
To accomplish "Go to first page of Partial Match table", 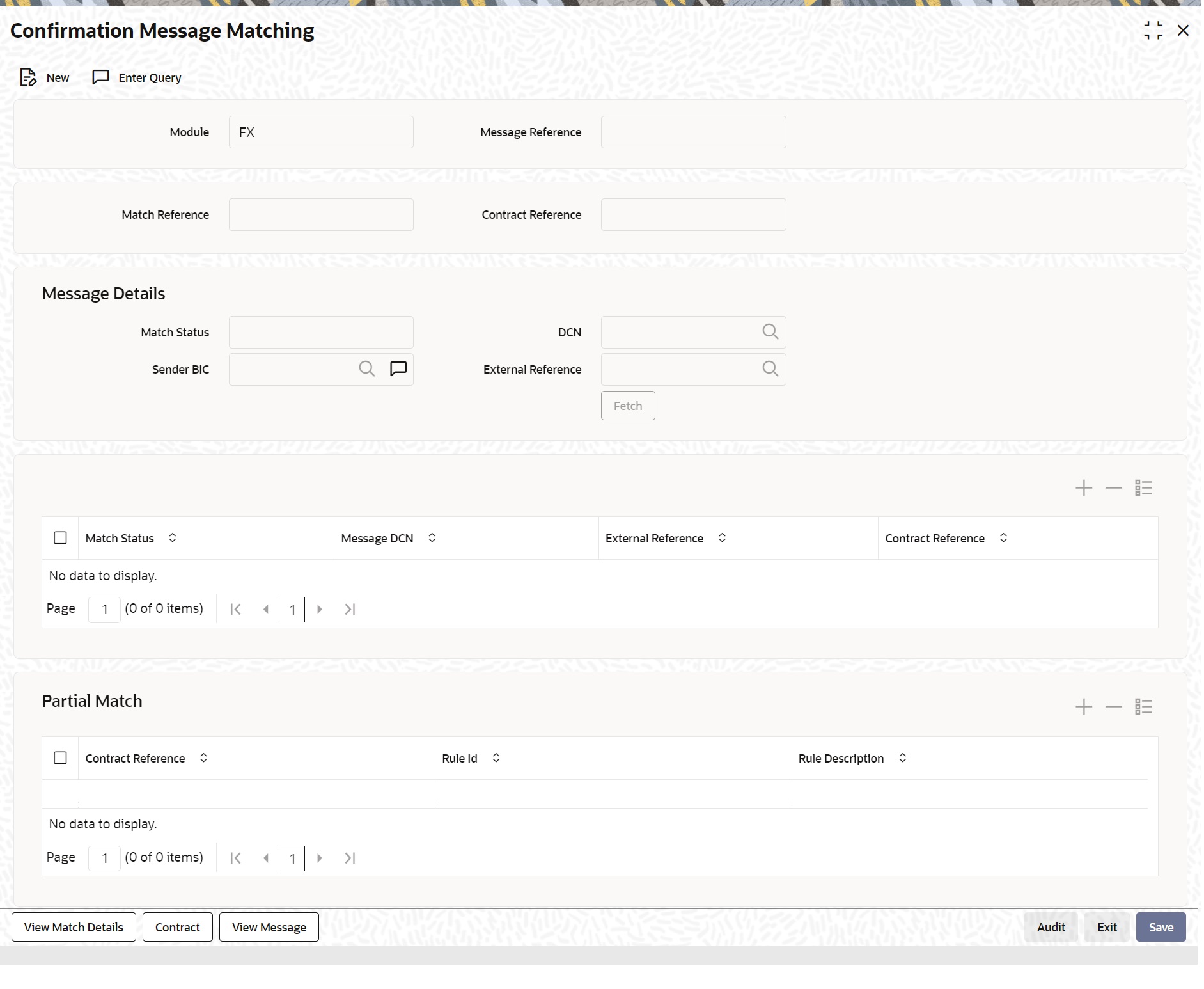I will tap(236, 858).
